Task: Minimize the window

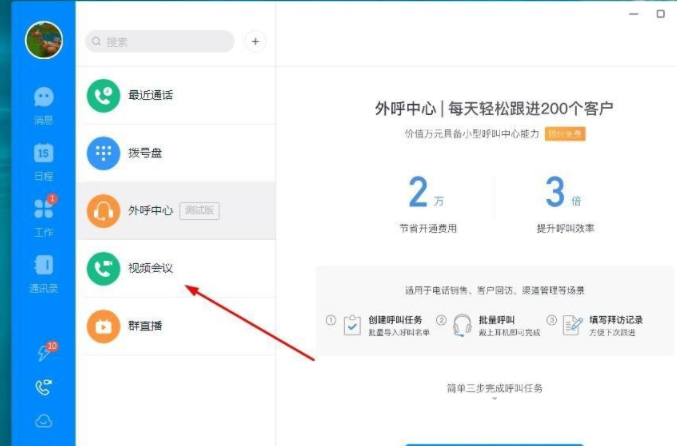Action: tap(633, 14)
